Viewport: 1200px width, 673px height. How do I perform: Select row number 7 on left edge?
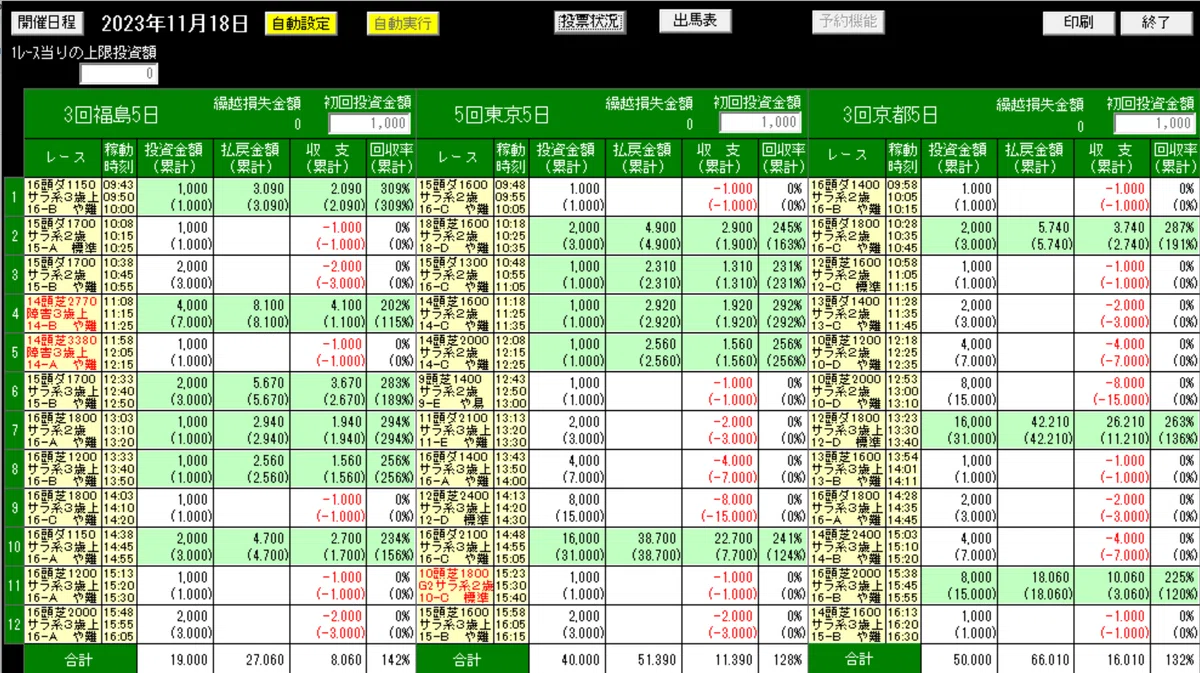click(13, 429)
